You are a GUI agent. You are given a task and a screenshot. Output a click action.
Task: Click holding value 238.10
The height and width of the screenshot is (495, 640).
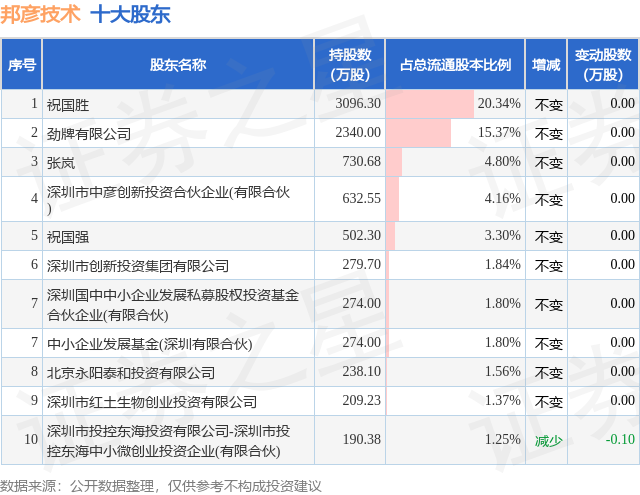coord(362,371)
